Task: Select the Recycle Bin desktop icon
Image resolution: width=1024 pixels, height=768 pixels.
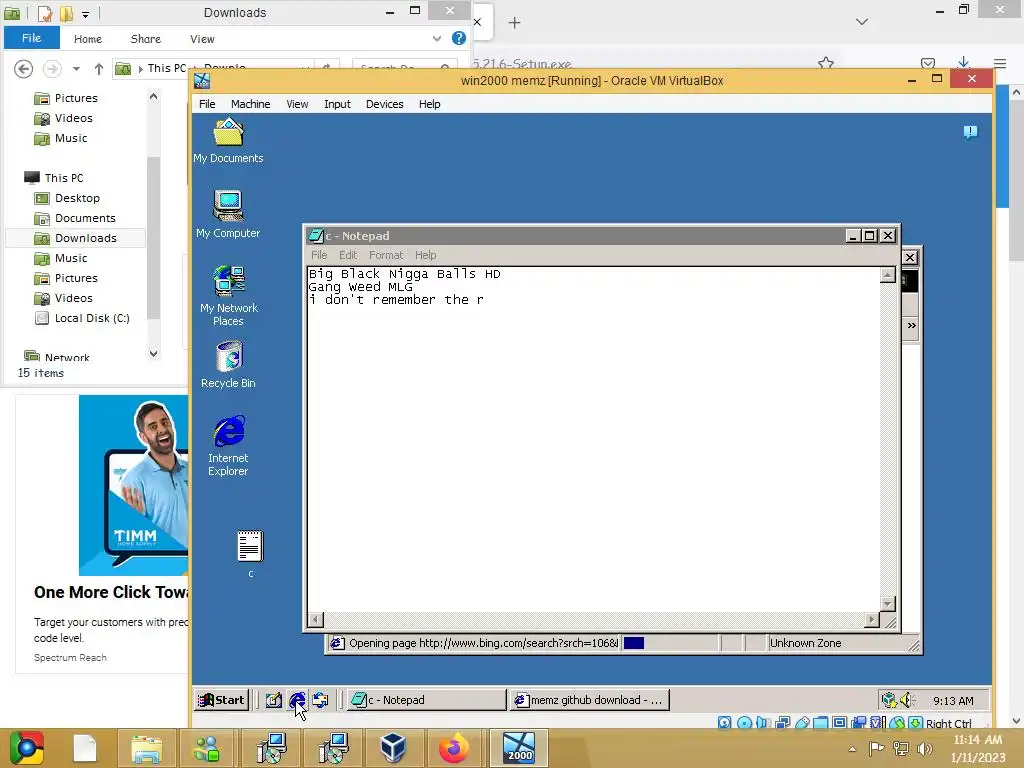Action: tap(228, 365)
